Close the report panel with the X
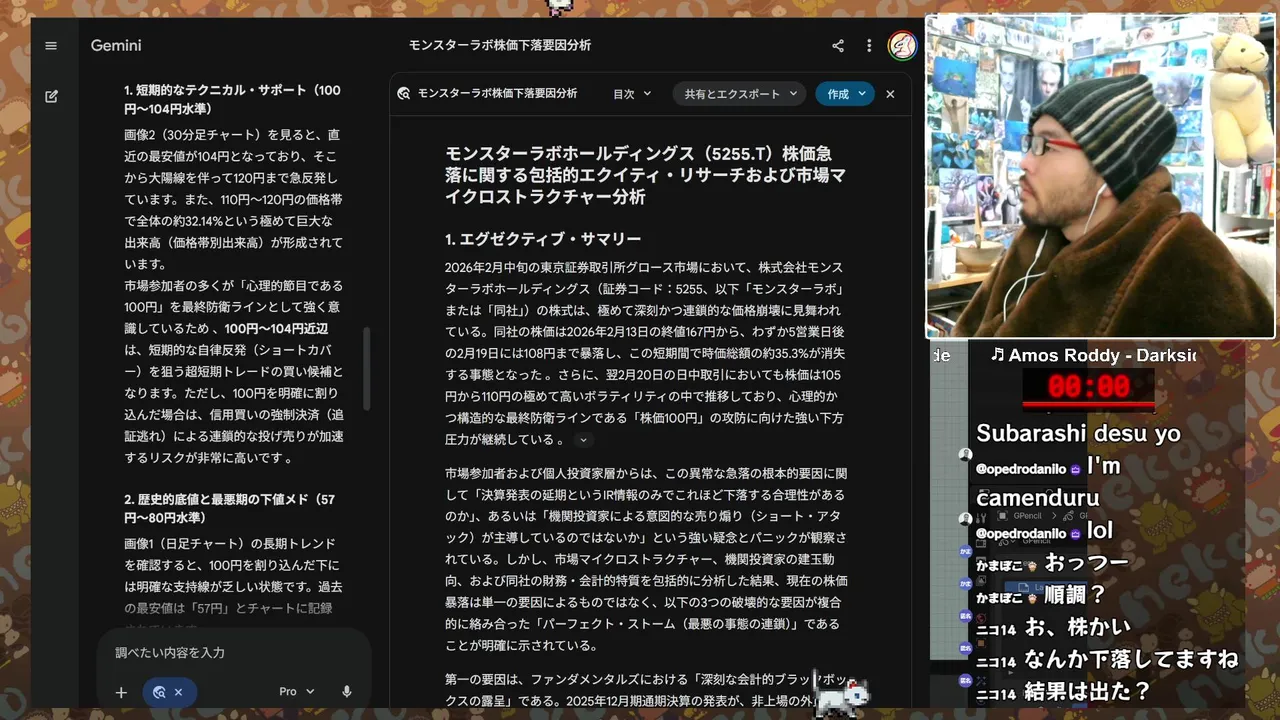This screenshot has height=720, width=1280. click(890, 94)
